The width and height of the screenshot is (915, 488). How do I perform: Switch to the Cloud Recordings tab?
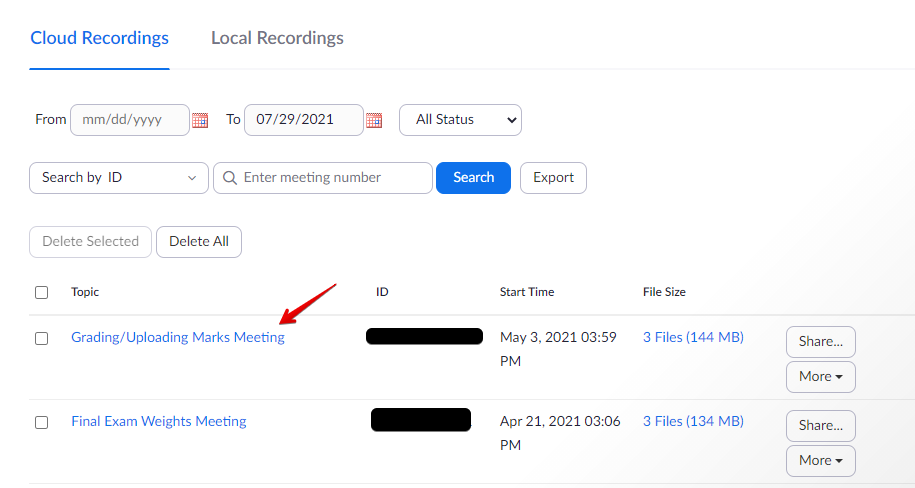tap(99, 38)
